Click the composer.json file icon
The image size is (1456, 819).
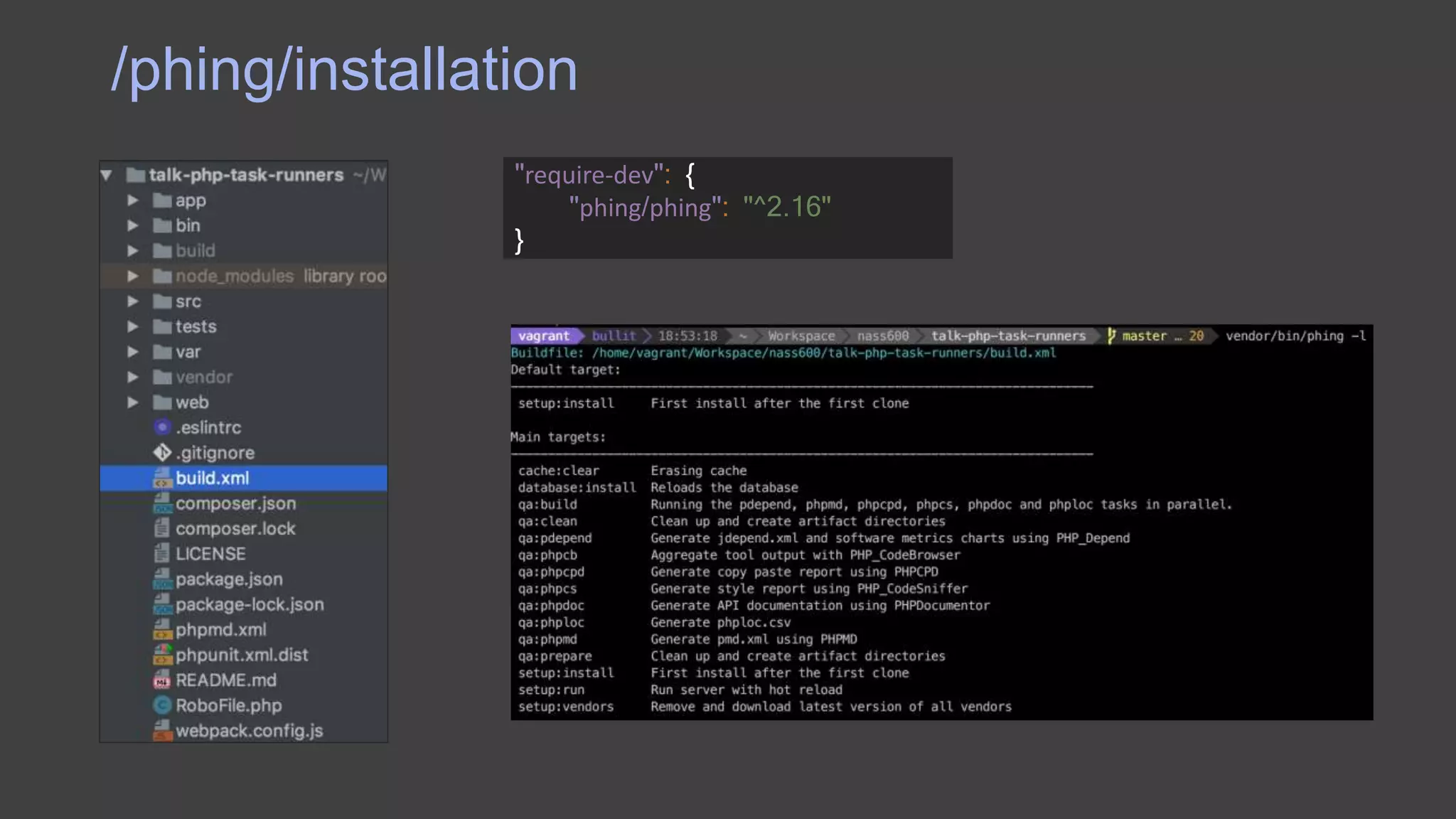coord(162,503)
